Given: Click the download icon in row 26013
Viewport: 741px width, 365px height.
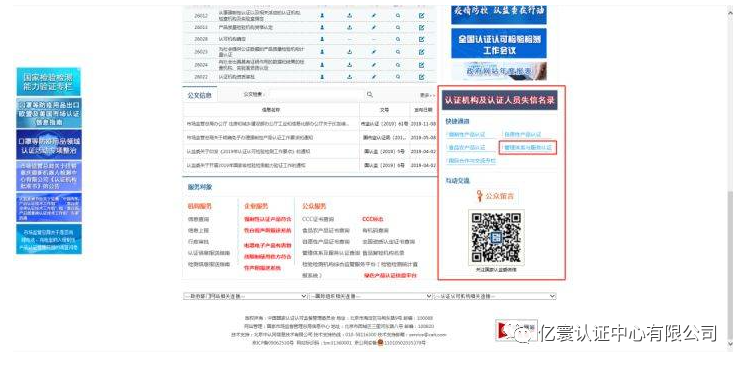Looking at the screenshot, I should click(350, 27).
